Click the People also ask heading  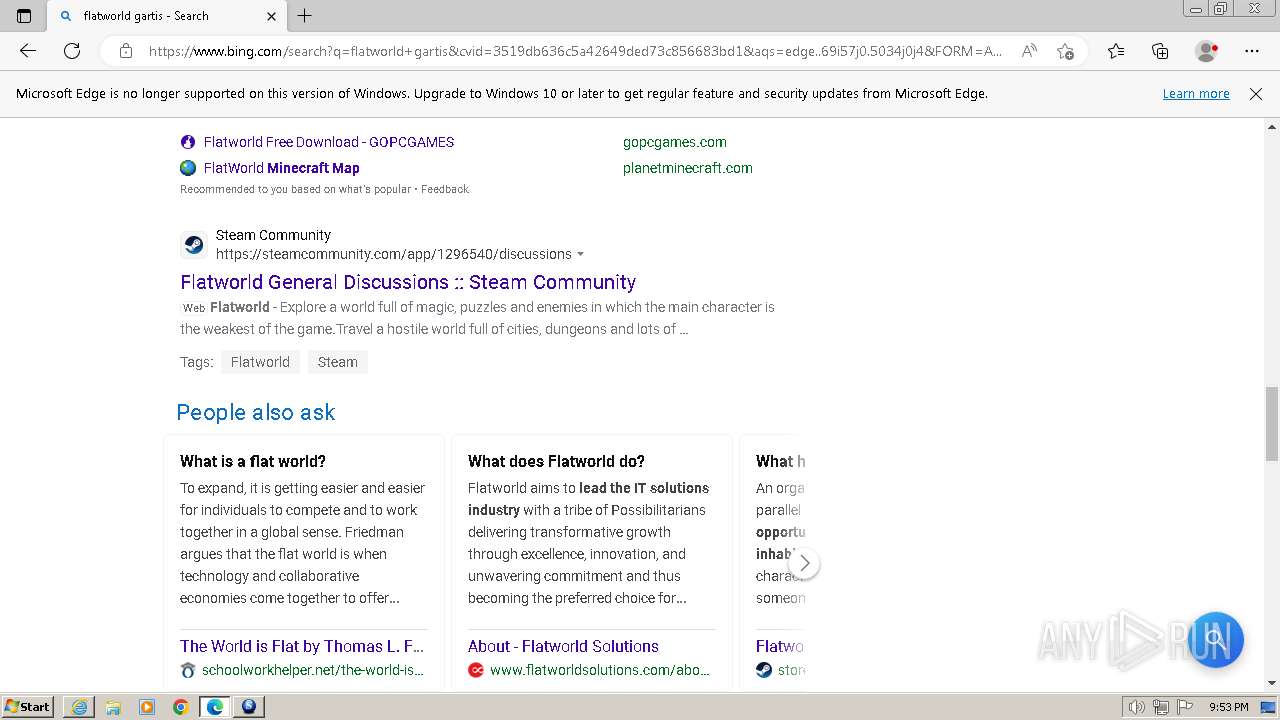coord(256,412)
